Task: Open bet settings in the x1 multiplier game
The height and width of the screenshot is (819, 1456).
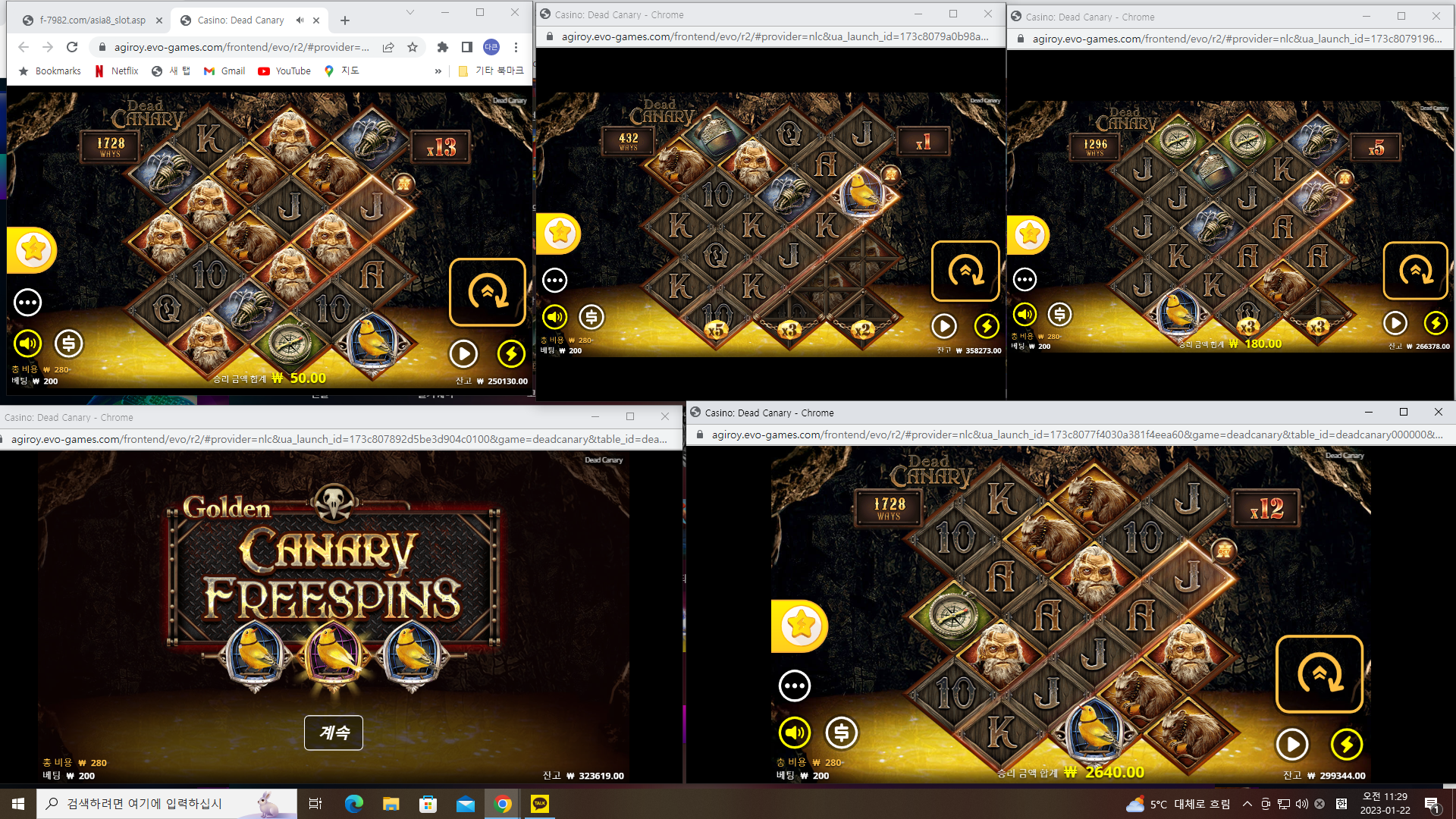Action: pos(591,317)
